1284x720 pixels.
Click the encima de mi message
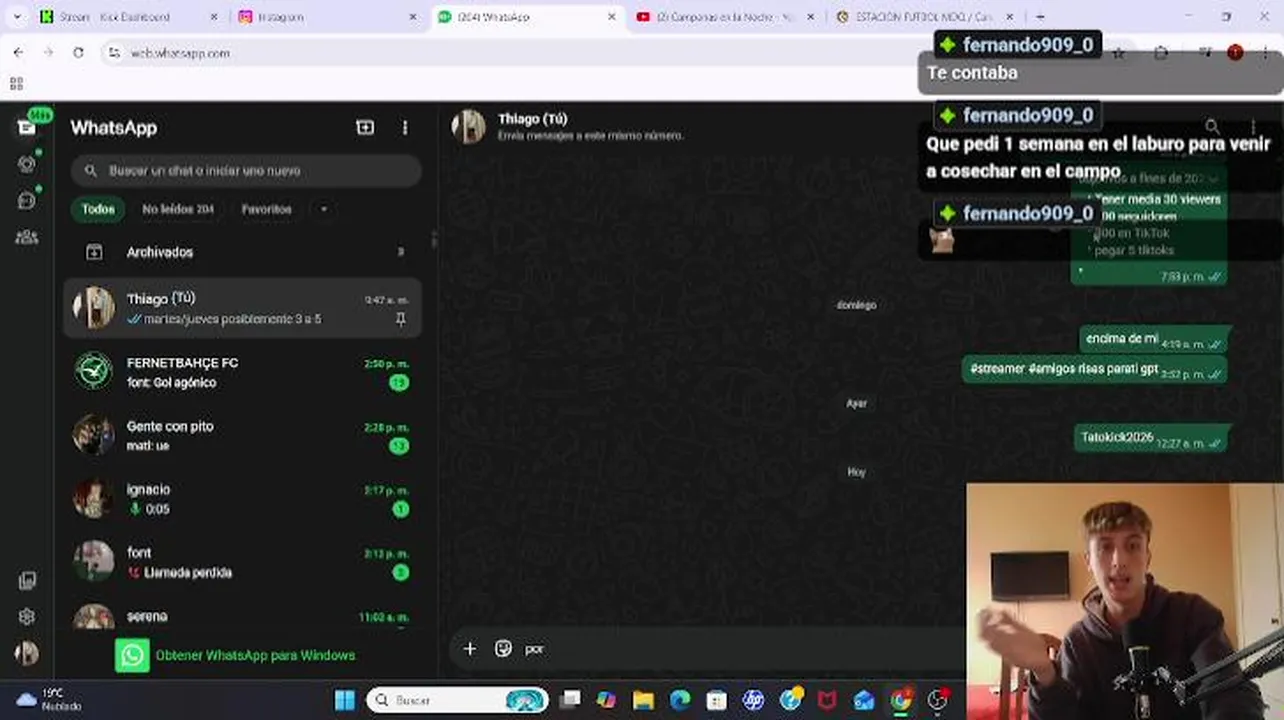1153,339
